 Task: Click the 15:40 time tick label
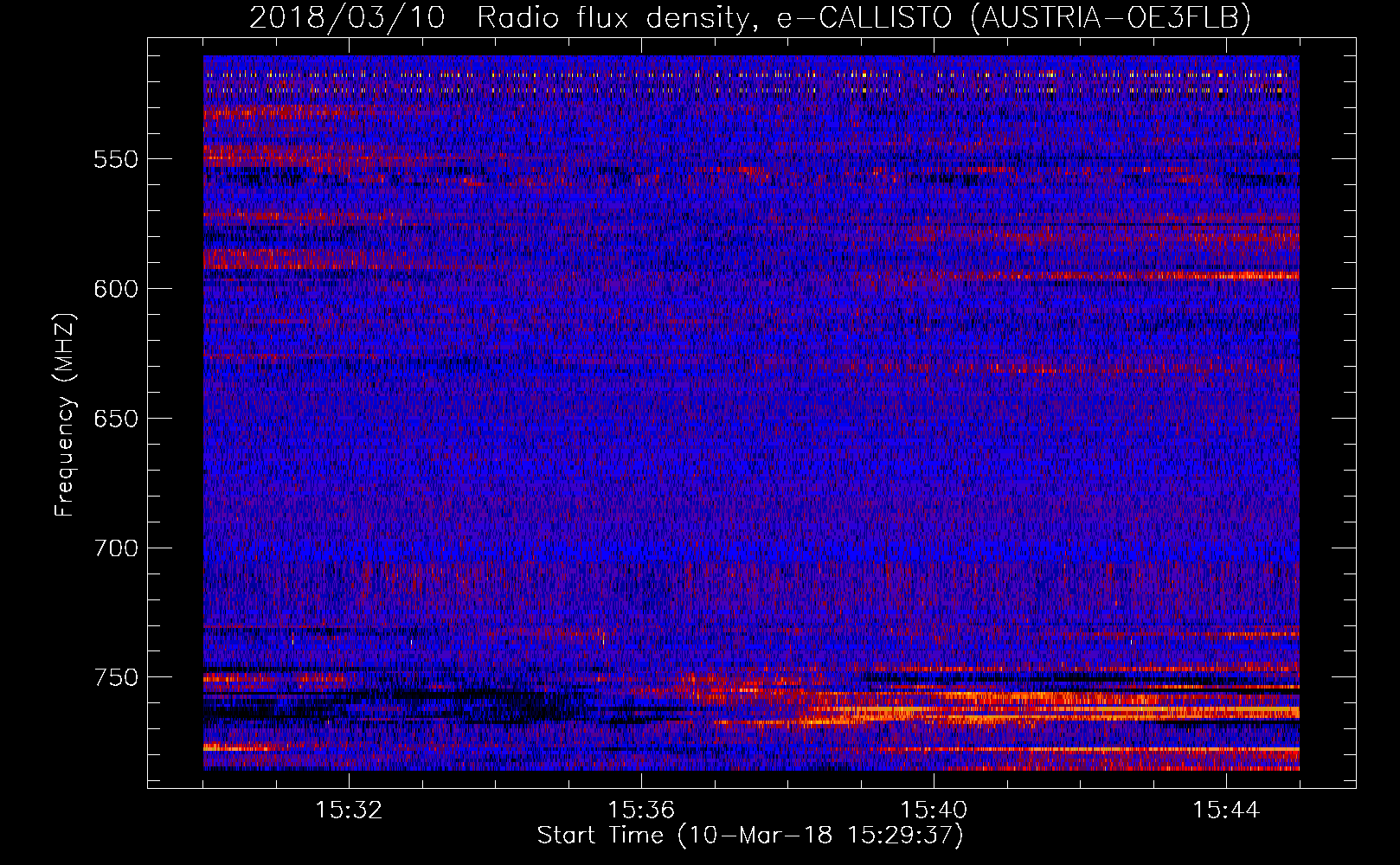click(x=934, y=810)
